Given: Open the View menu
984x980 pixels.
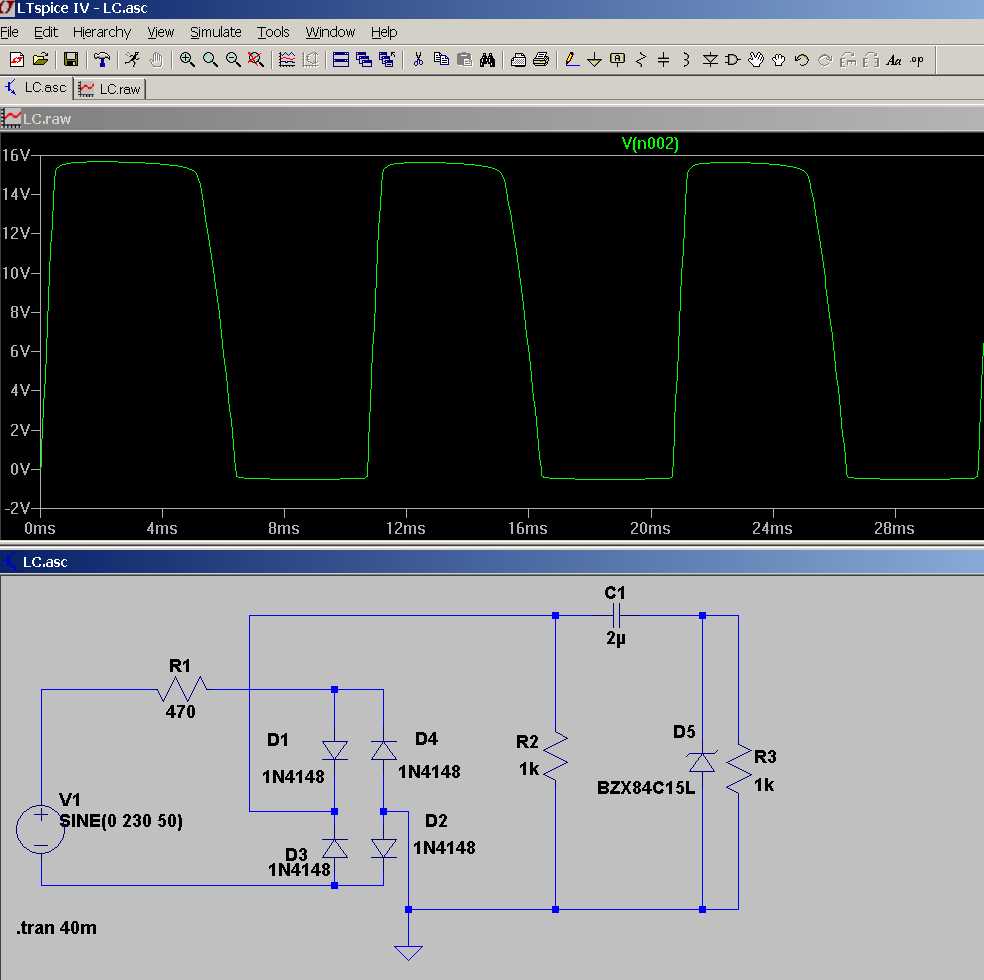Looking at the screenshot, I should tap(161, 32).
